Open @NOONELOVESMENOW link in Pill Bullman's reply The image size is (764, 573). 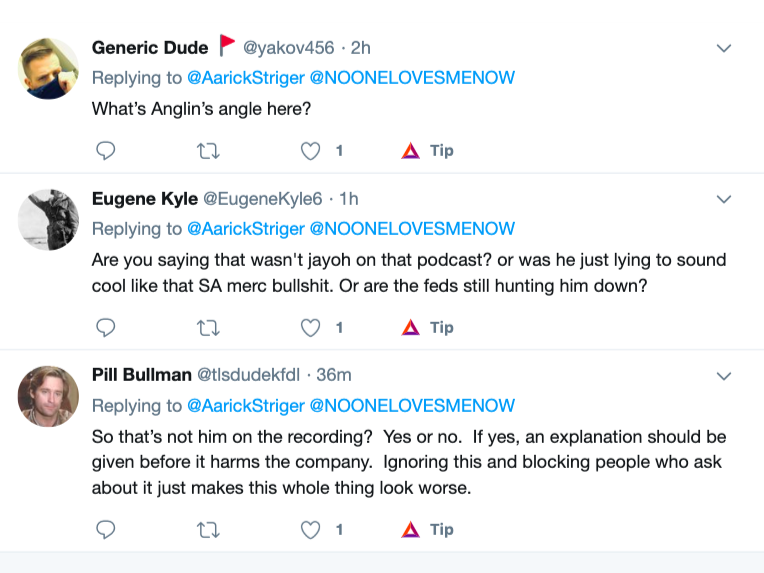tap(412, 406)
